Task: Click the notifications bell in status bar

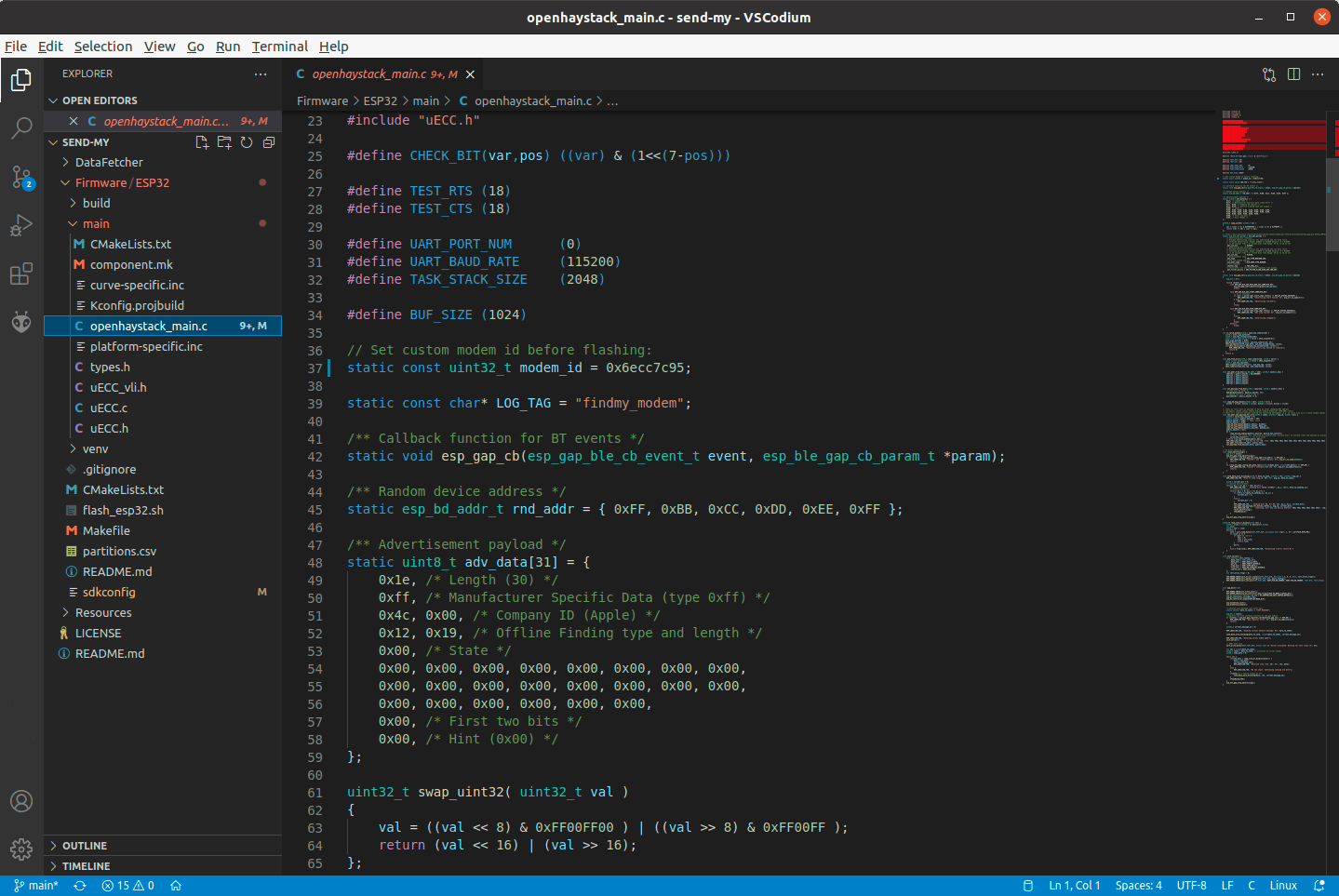Action: [x=1319, y=886]
